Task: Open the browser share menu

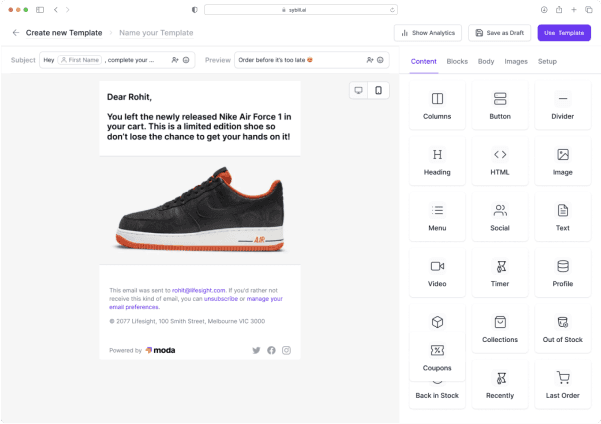Action: pyautogui.click(x=559, y=10)
